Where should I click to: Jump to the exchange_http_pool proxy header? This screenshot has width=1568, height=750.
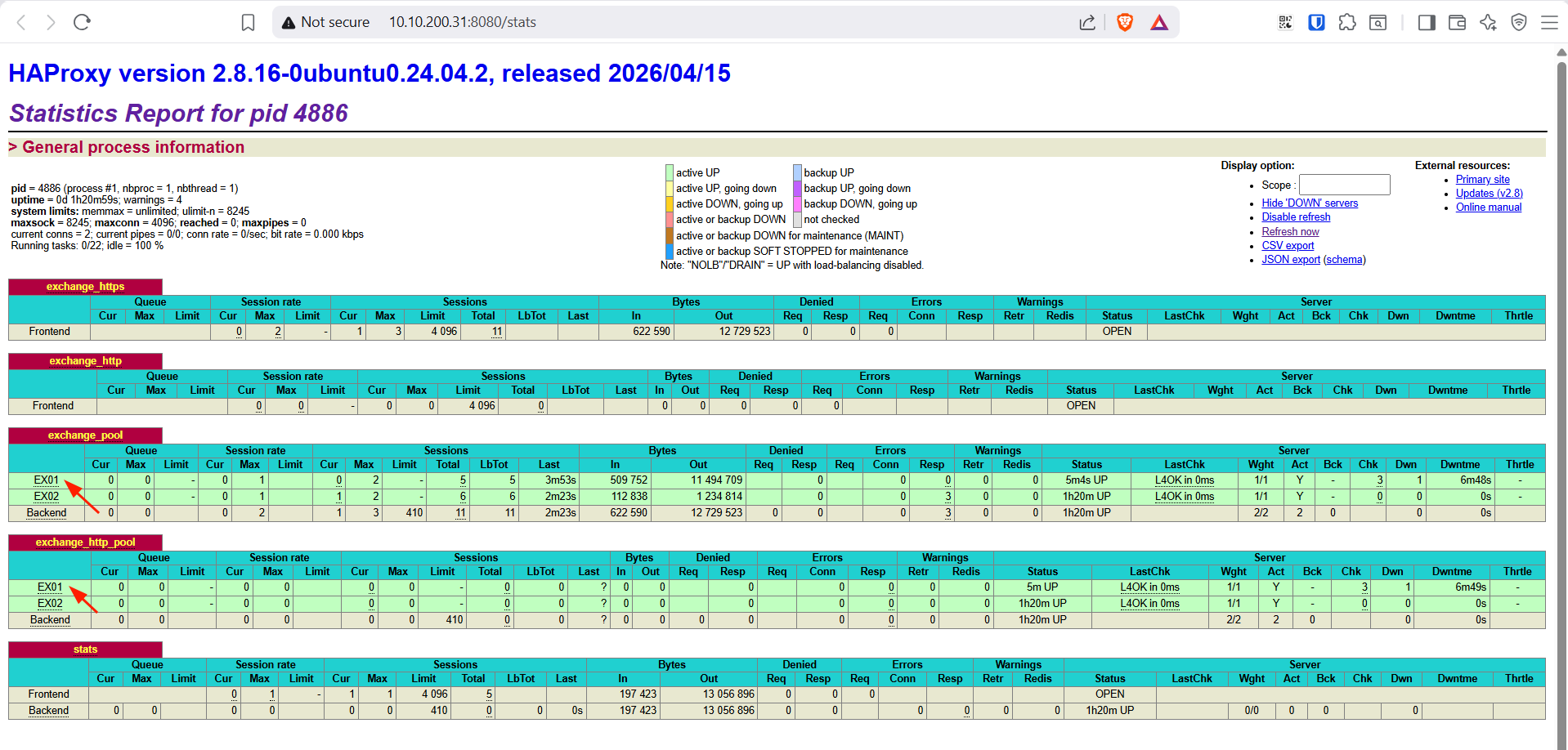point(86,542)
